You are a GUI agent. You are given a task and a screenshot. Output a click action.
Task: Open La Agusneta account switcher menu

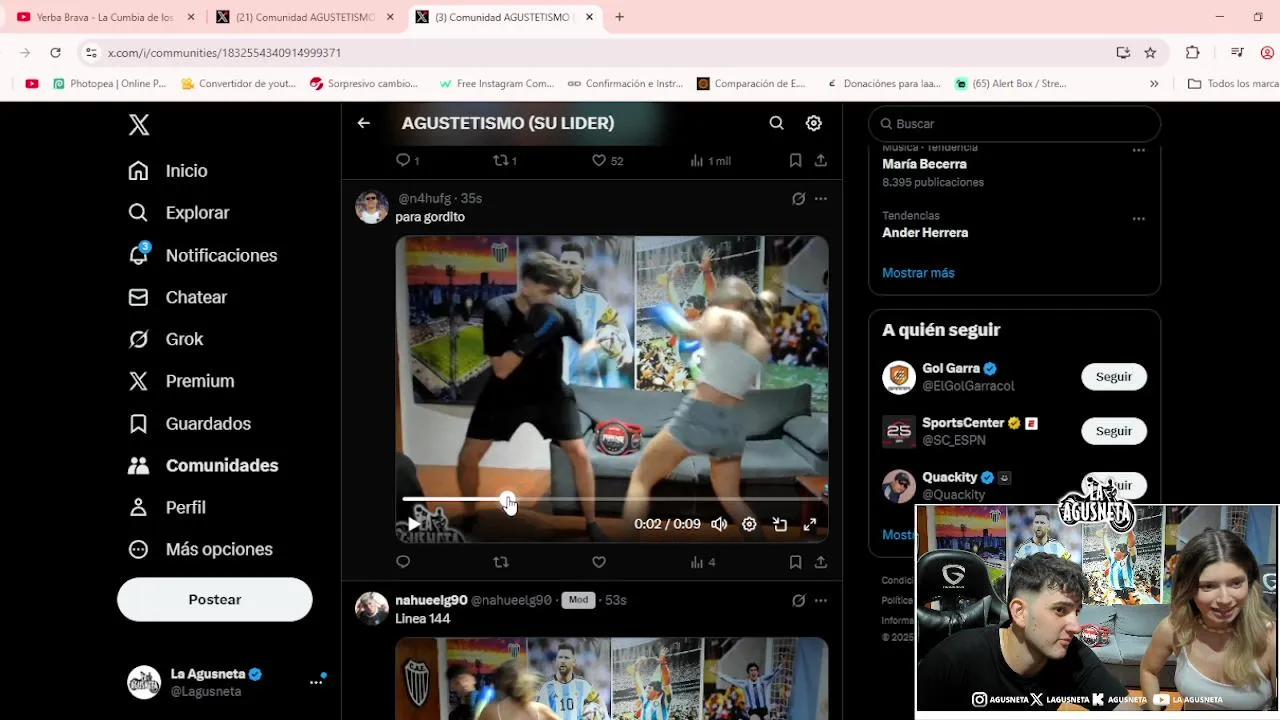(x=226, y=682)
